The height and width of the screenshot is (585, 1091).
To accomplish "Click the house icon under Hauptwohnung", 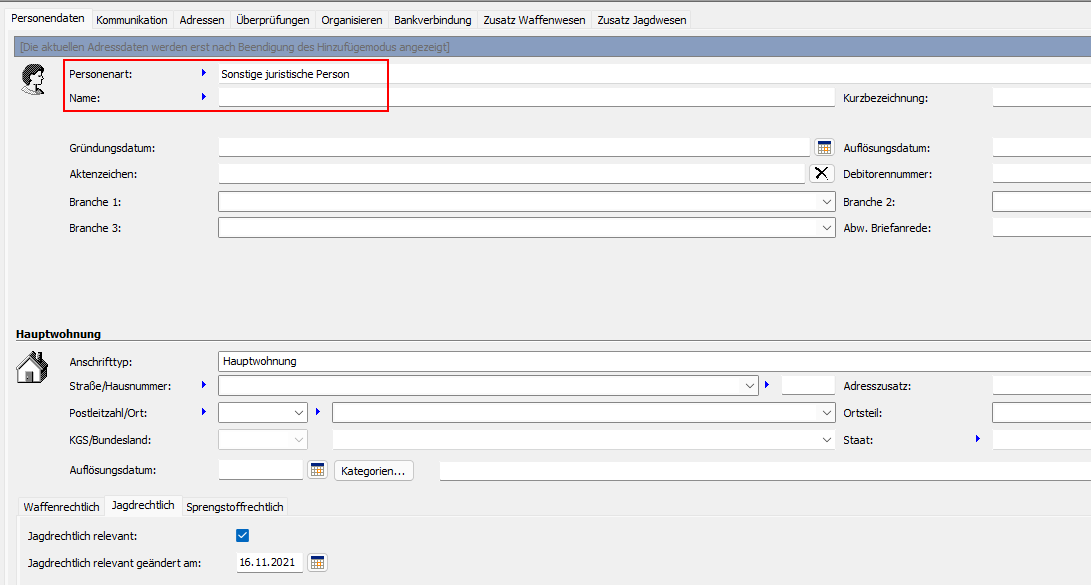I will [32, 368].
